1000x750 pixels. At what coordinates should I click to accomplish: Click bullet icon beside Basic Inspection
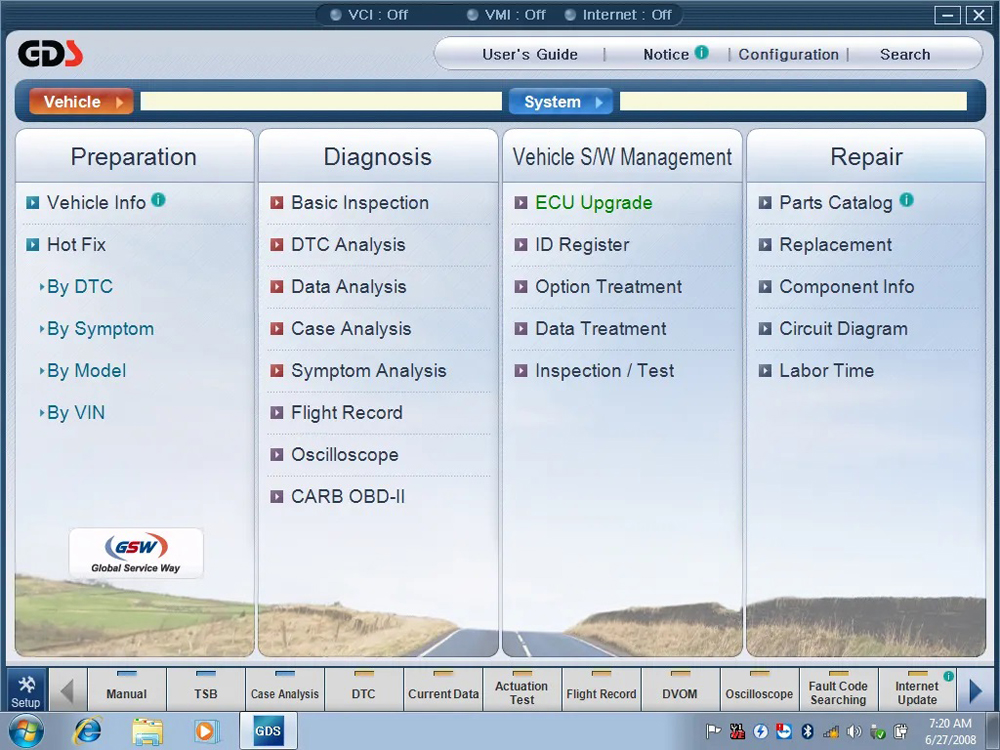(x=276, y=203)
